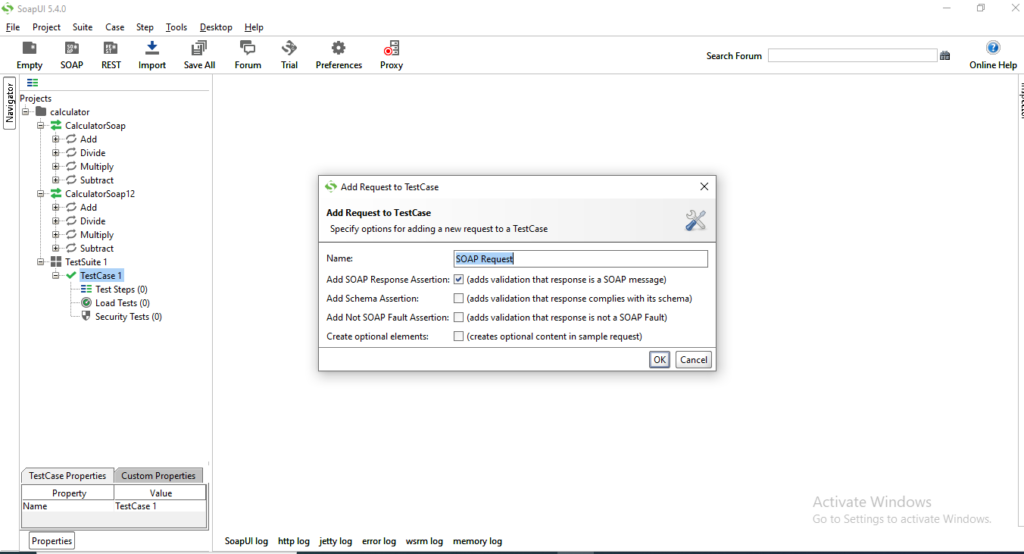Click the navigator list view icon
This screenshot has height=554, width=1024.
pyautogui.click(x=33, y=83)
